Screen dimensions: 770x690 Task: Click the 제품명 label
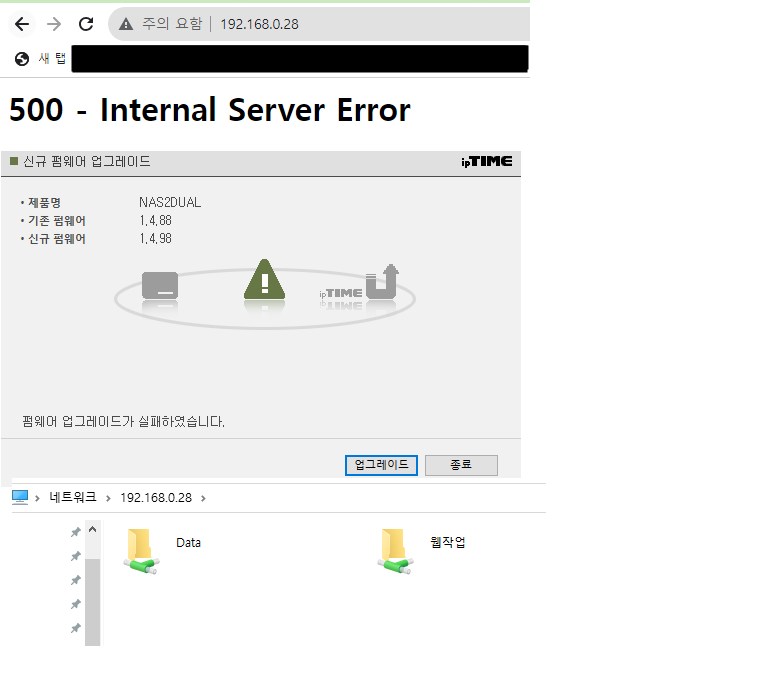click(x=44, y=202)
